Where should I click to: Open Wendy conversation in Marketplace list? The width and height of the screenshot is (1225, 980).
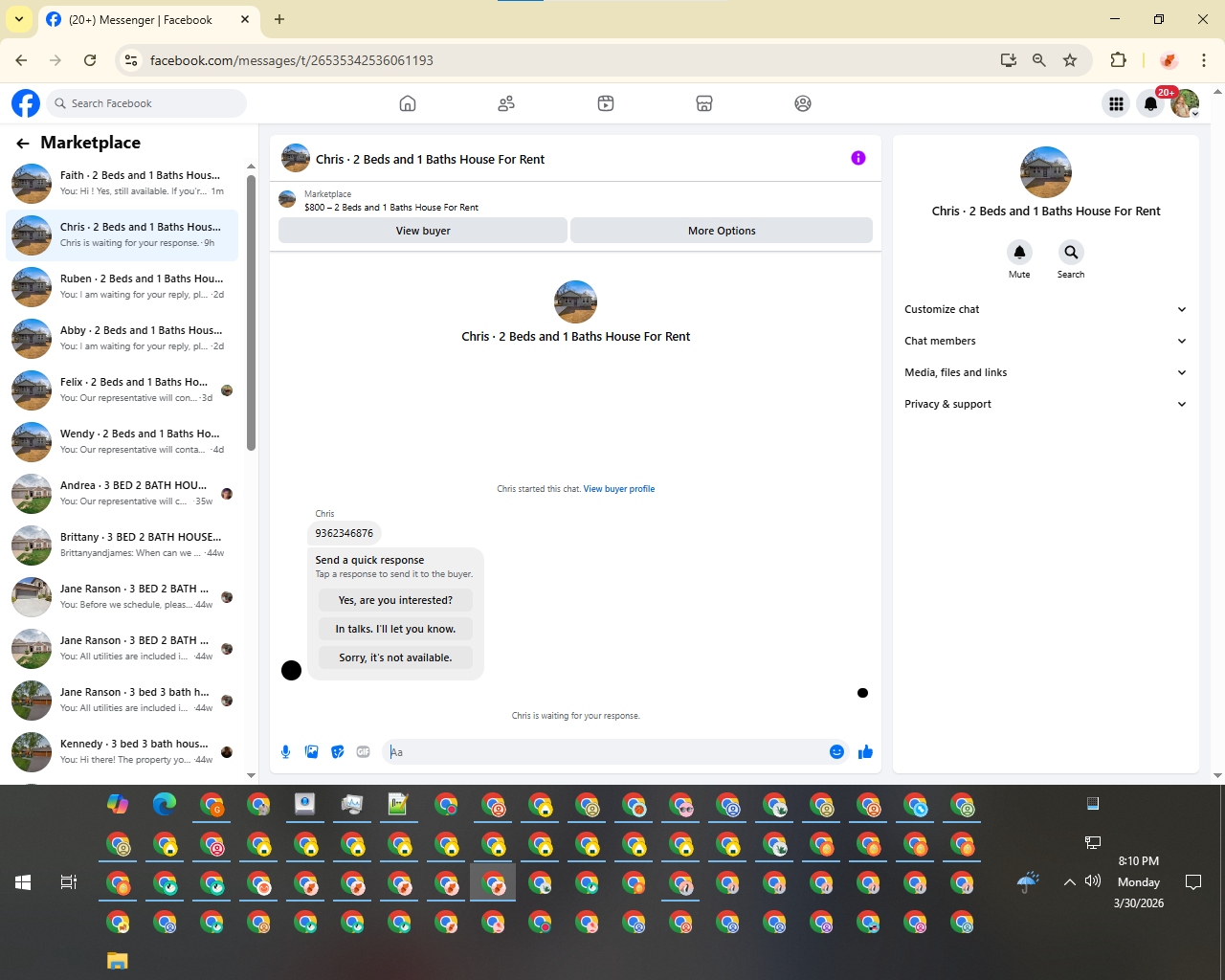pos(122,441)
